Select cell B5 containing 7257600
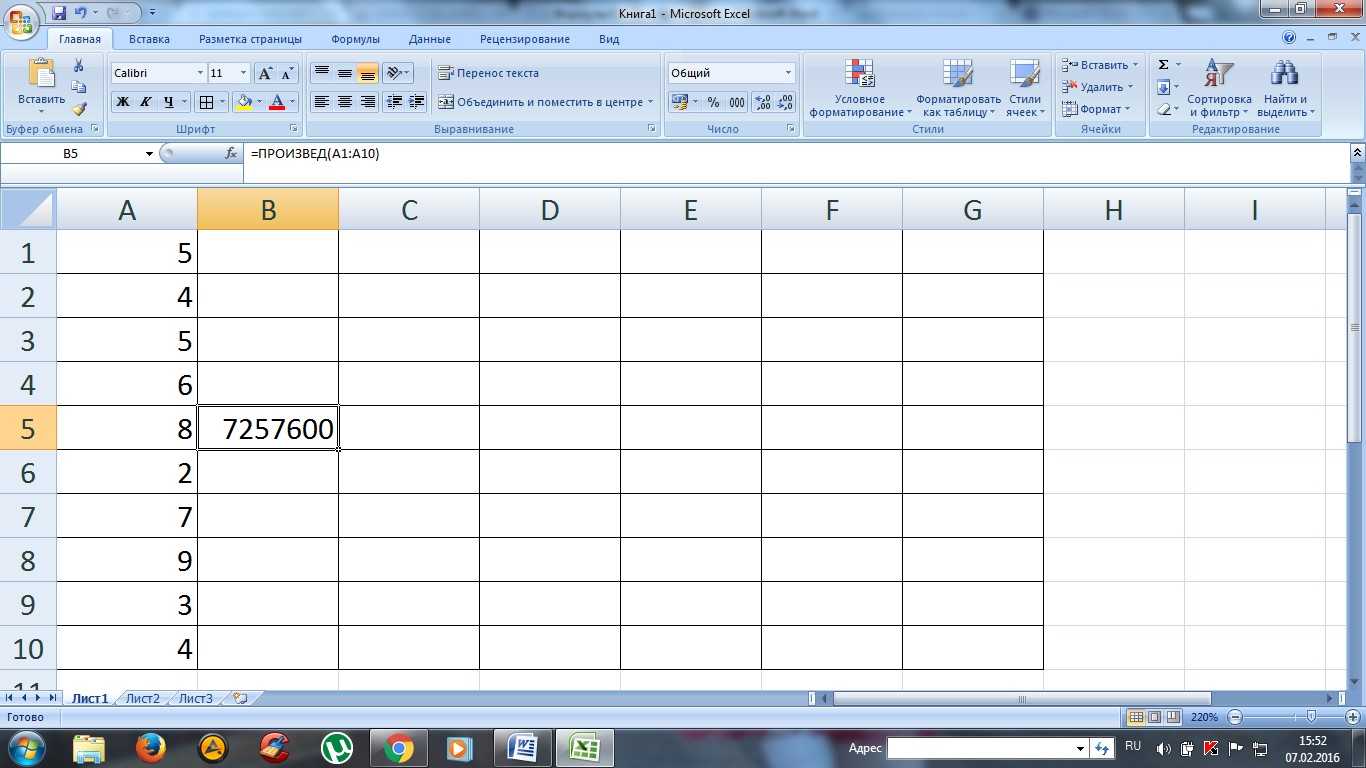 tap(268, 429)
